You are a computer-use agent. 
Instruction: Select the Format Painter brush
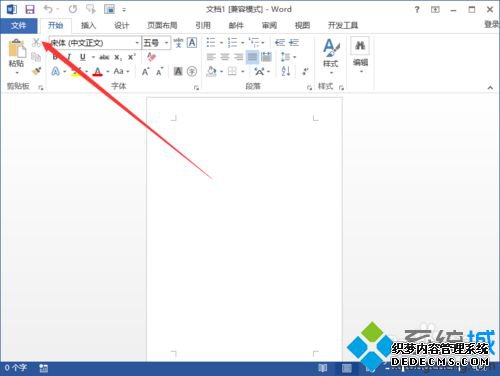pyautogui.click(x=36, y=71)
